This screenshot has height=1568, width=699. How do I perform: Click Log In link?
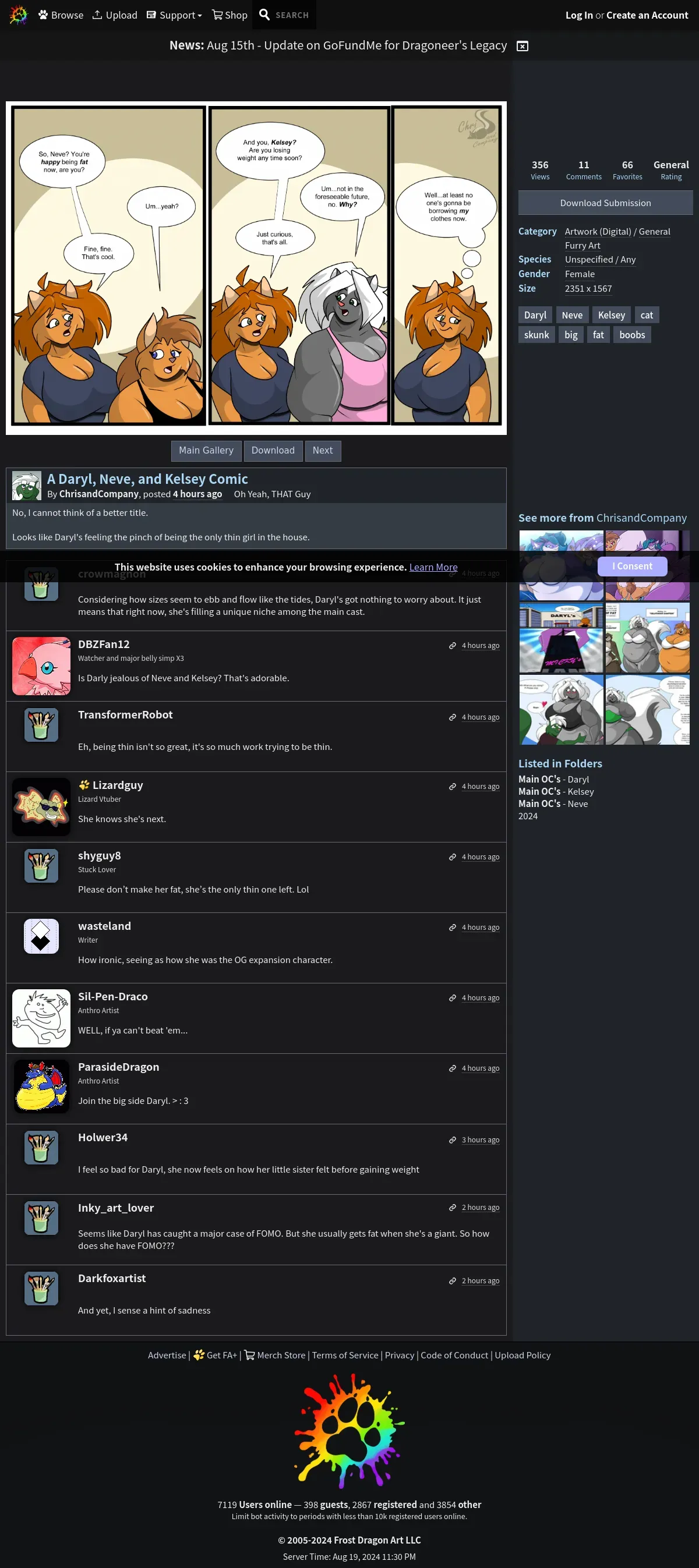pyautogui.click(x=578, y=15)
